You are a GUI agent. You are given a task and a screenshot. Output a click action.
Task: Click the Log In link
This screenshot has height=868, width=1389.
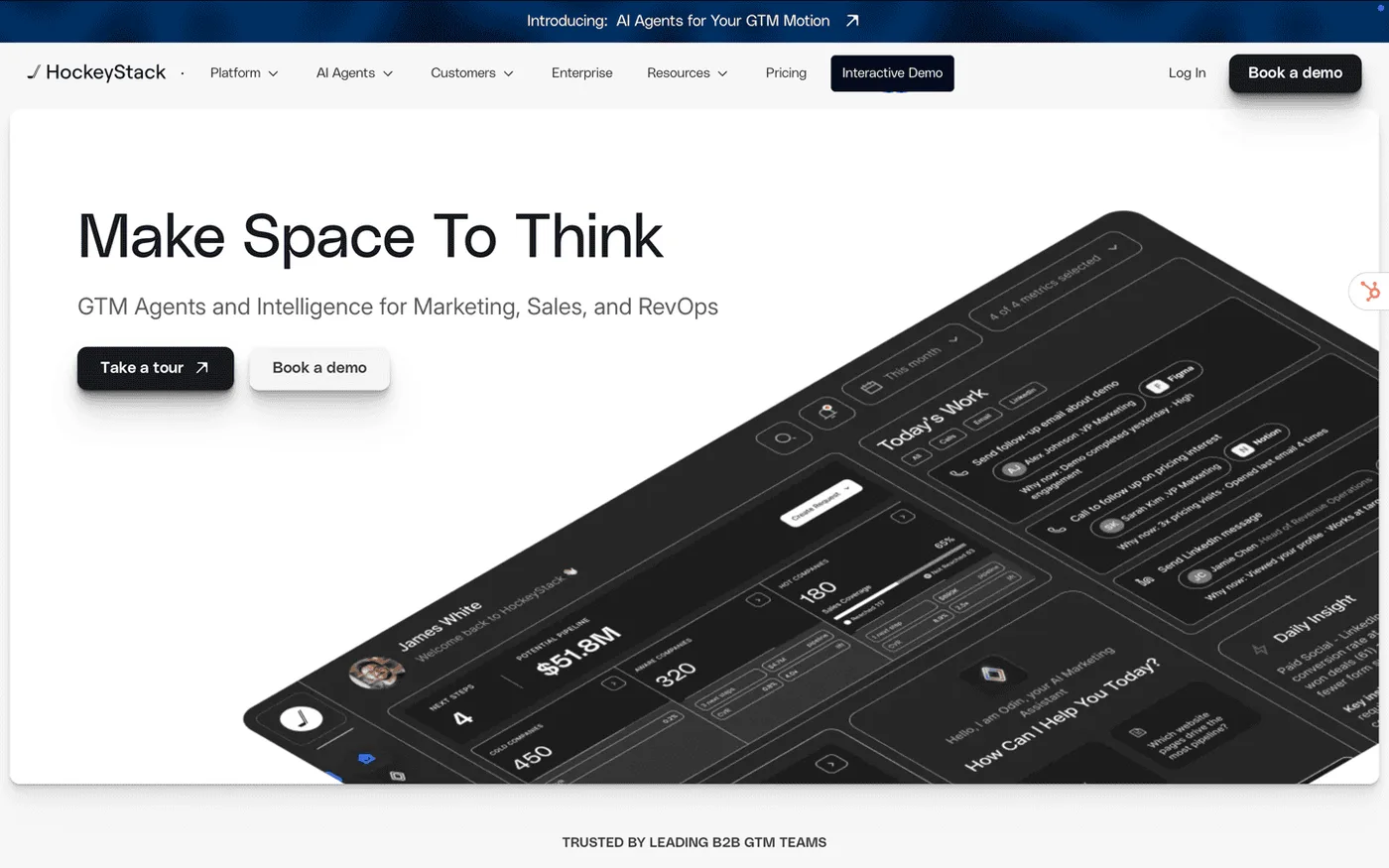(1186, 72)
